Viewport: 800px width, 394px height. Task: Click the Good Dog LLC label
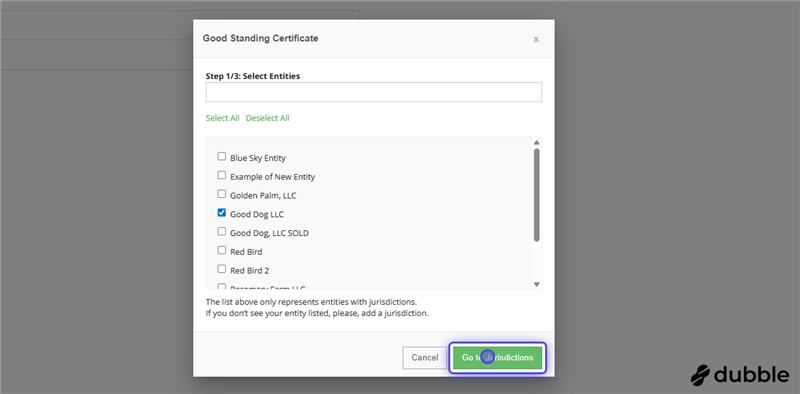(x=257, y=214)
